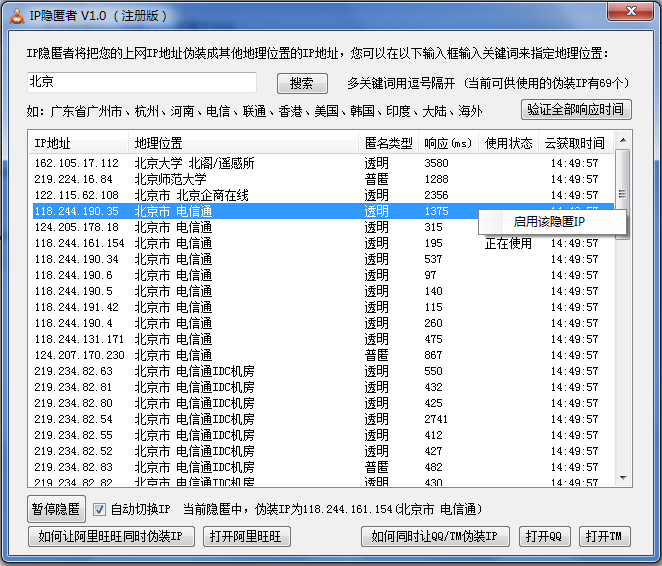662x566 pixels.
Task: Click the 打开QQ button
Action: 544,536
